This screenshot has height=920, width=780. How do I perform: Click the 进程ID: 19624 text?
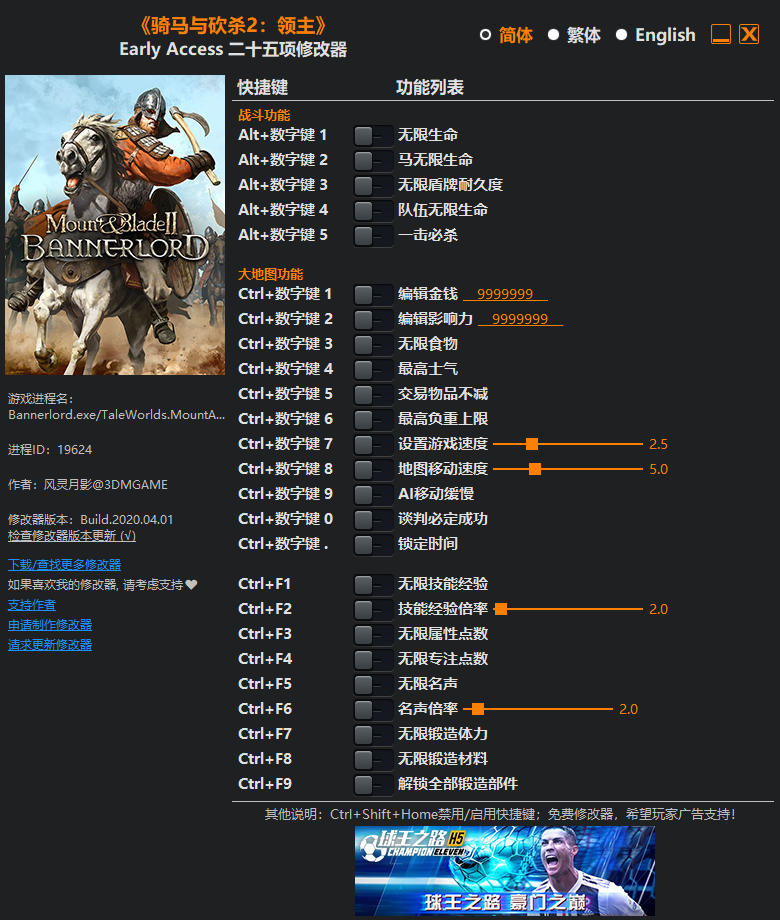pos(50,449)
